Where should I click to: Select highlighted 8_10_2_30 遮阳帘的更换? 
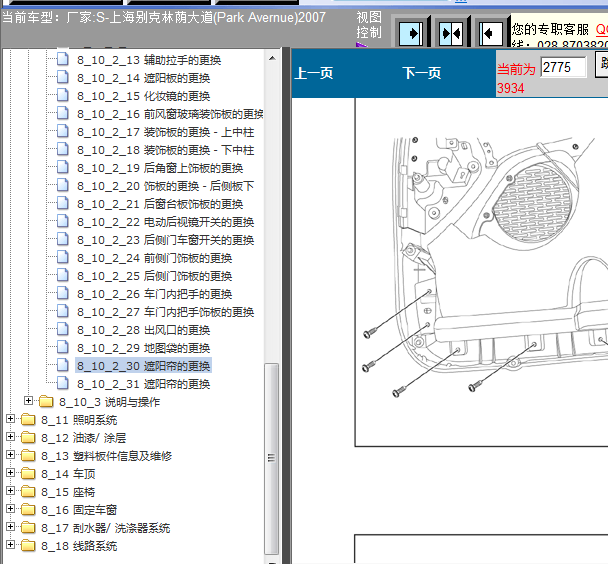[143, 366]
